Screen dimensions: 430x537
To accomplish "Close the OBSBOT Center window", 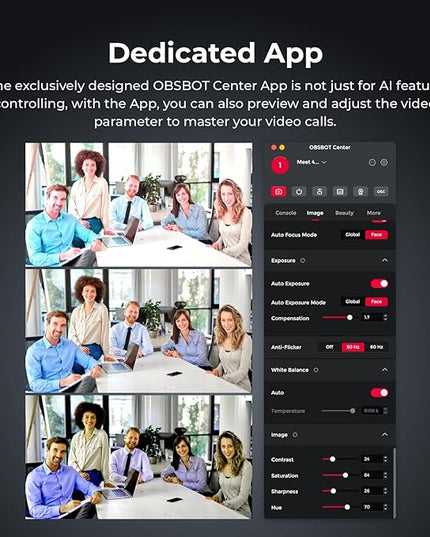I will (274, 147).
